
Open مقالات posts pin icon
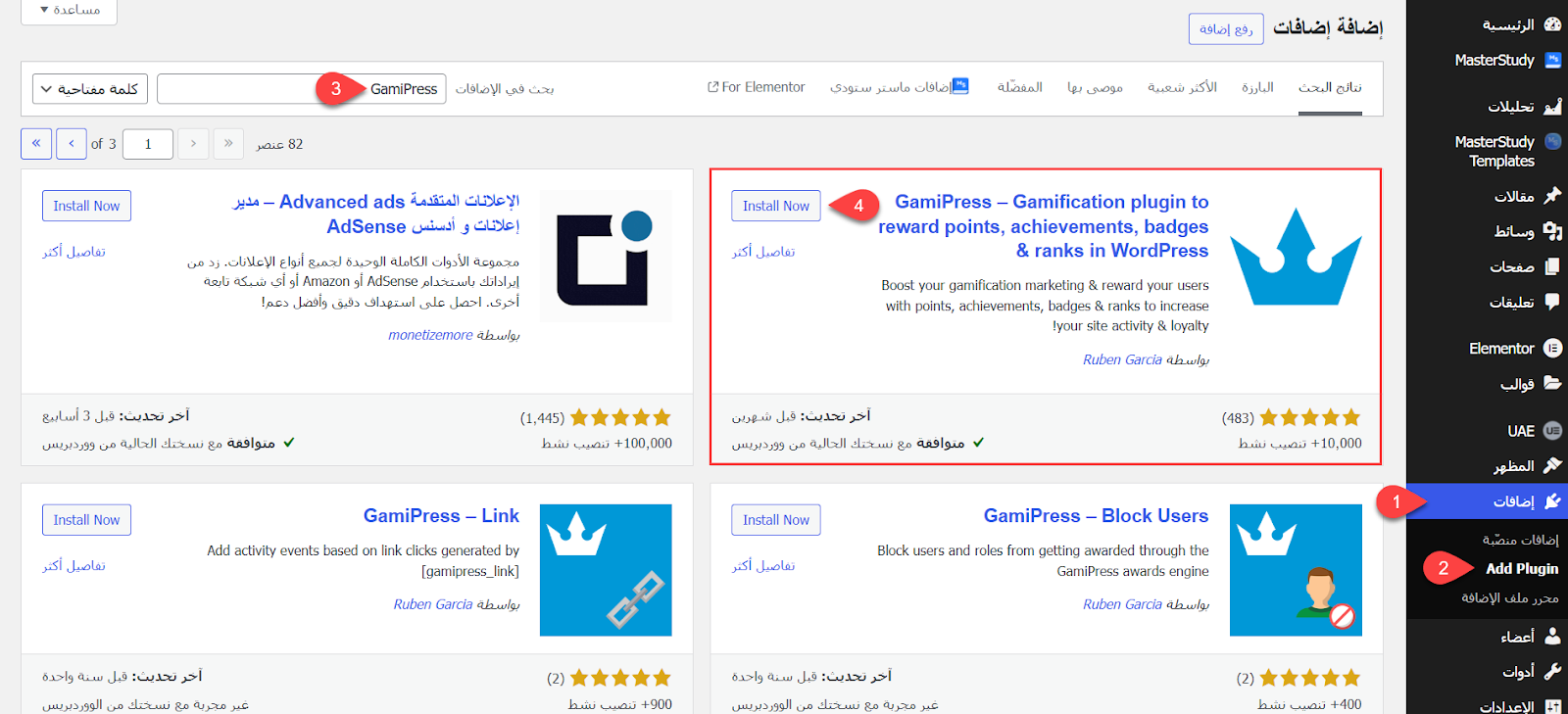[1552, 196]
